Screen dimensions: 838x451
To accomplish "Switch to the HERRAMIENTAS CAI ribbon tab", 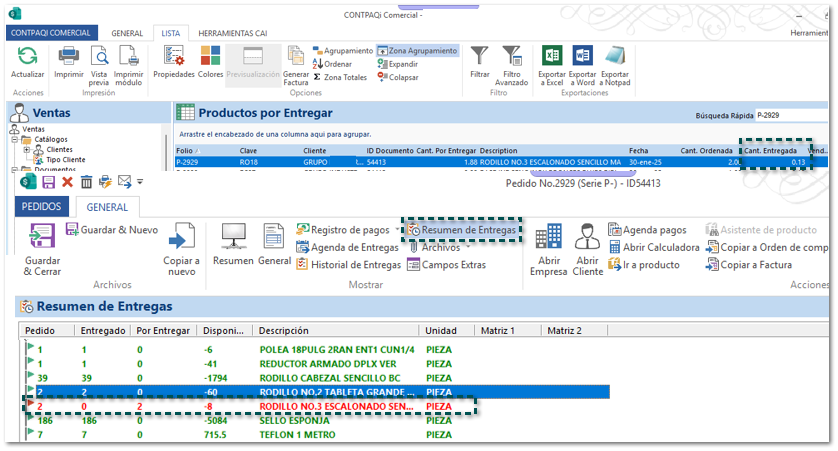I will [235, 33].
